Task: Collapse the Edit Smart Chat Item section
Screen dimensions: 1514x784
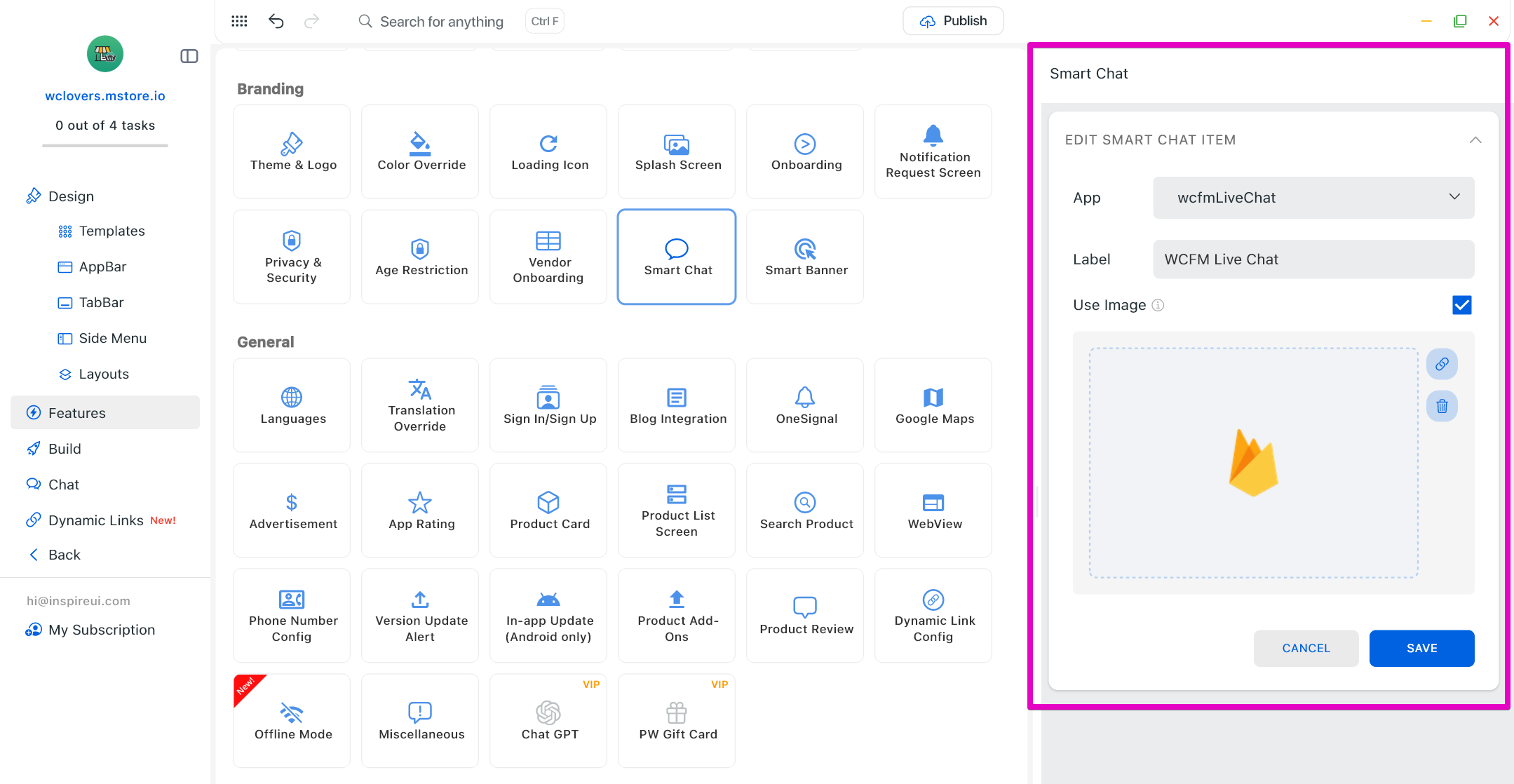Action: [x=1475, y=140]
